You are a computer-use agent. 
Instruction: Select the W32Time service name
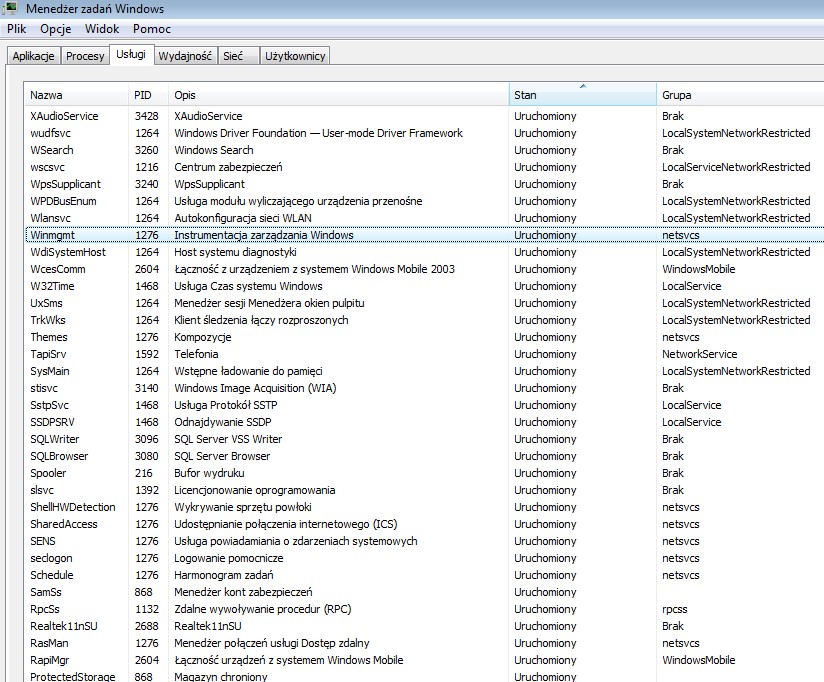click(52, 286)
